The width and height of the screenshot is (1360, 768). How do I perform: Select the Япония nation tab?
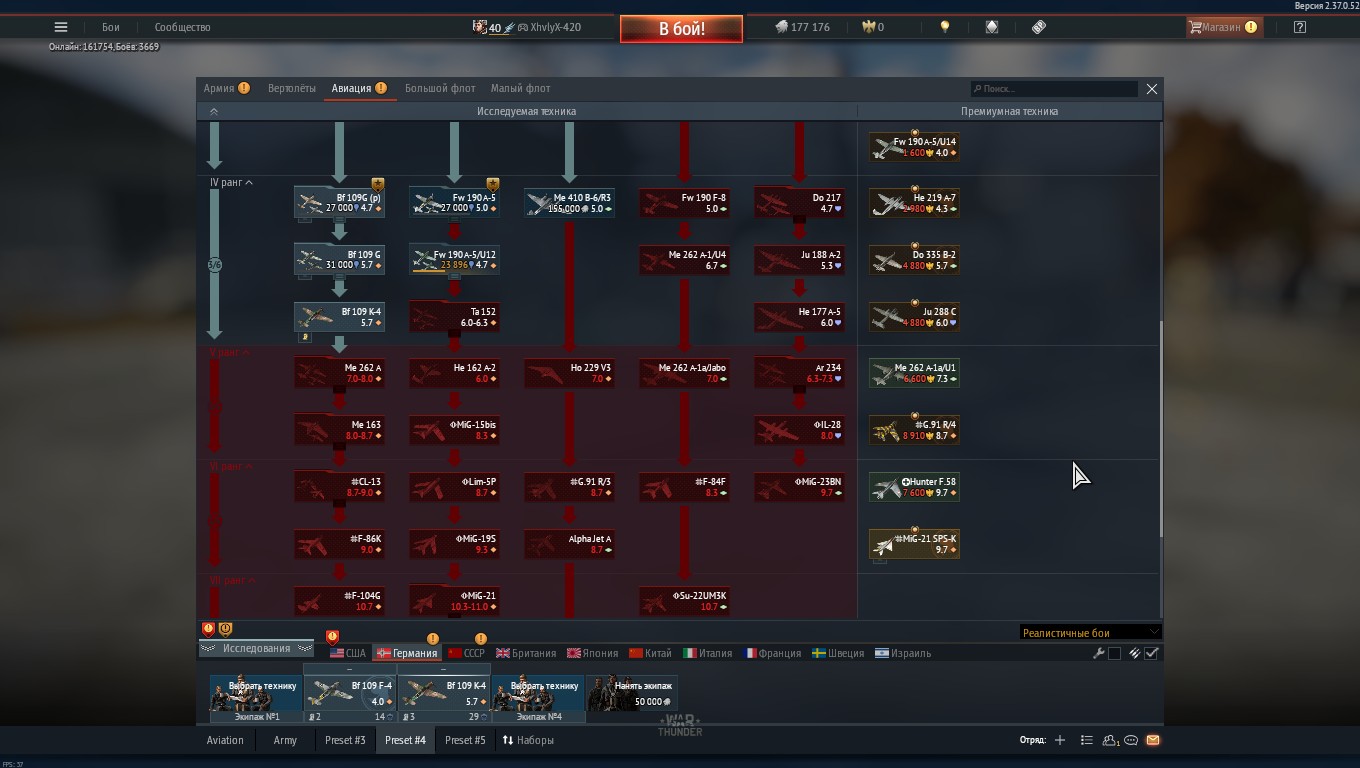(593, 653)
